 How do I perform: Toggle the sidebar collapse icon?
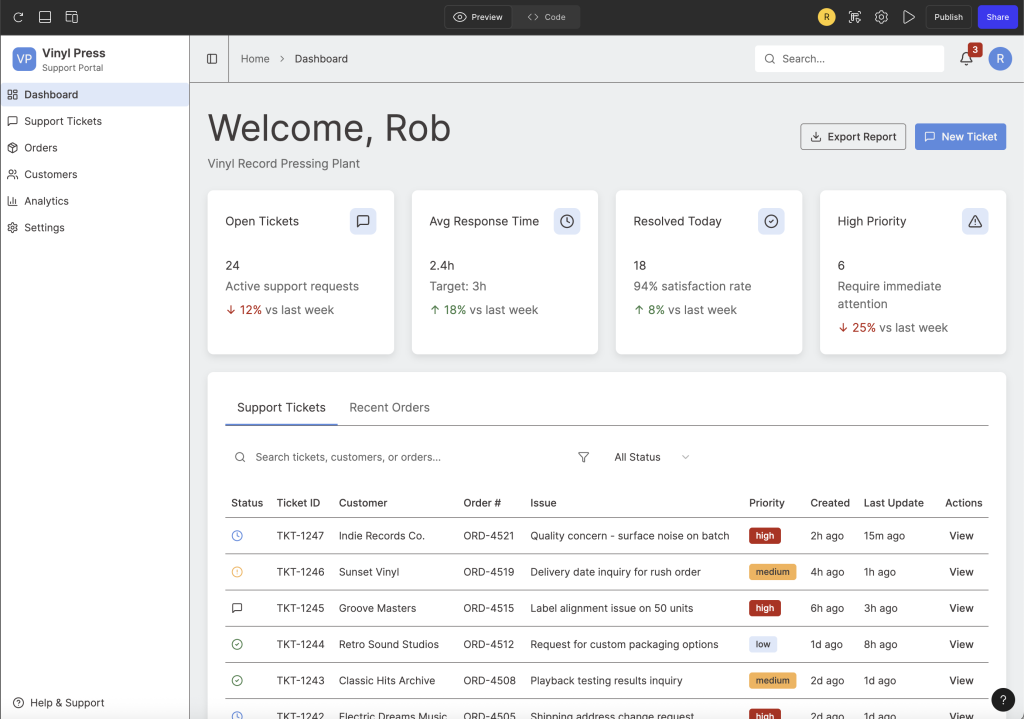(212, 59)
